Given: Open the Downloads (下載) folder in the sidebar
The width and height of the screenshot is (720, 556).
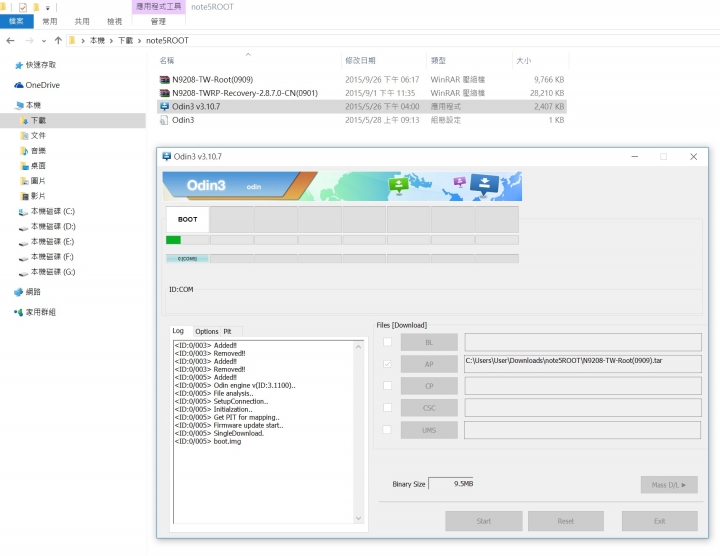Looking at the screenshot, I should (34, 120).
